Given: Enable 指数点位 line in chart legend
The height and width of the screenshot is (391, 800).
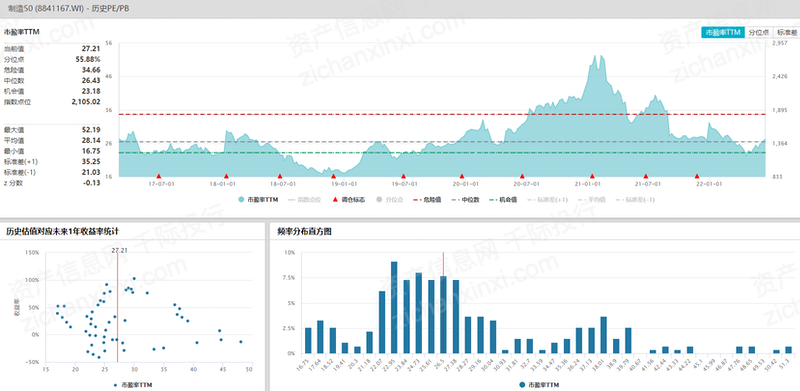Looking at the screenshot, I should click(x=304, y=200).
